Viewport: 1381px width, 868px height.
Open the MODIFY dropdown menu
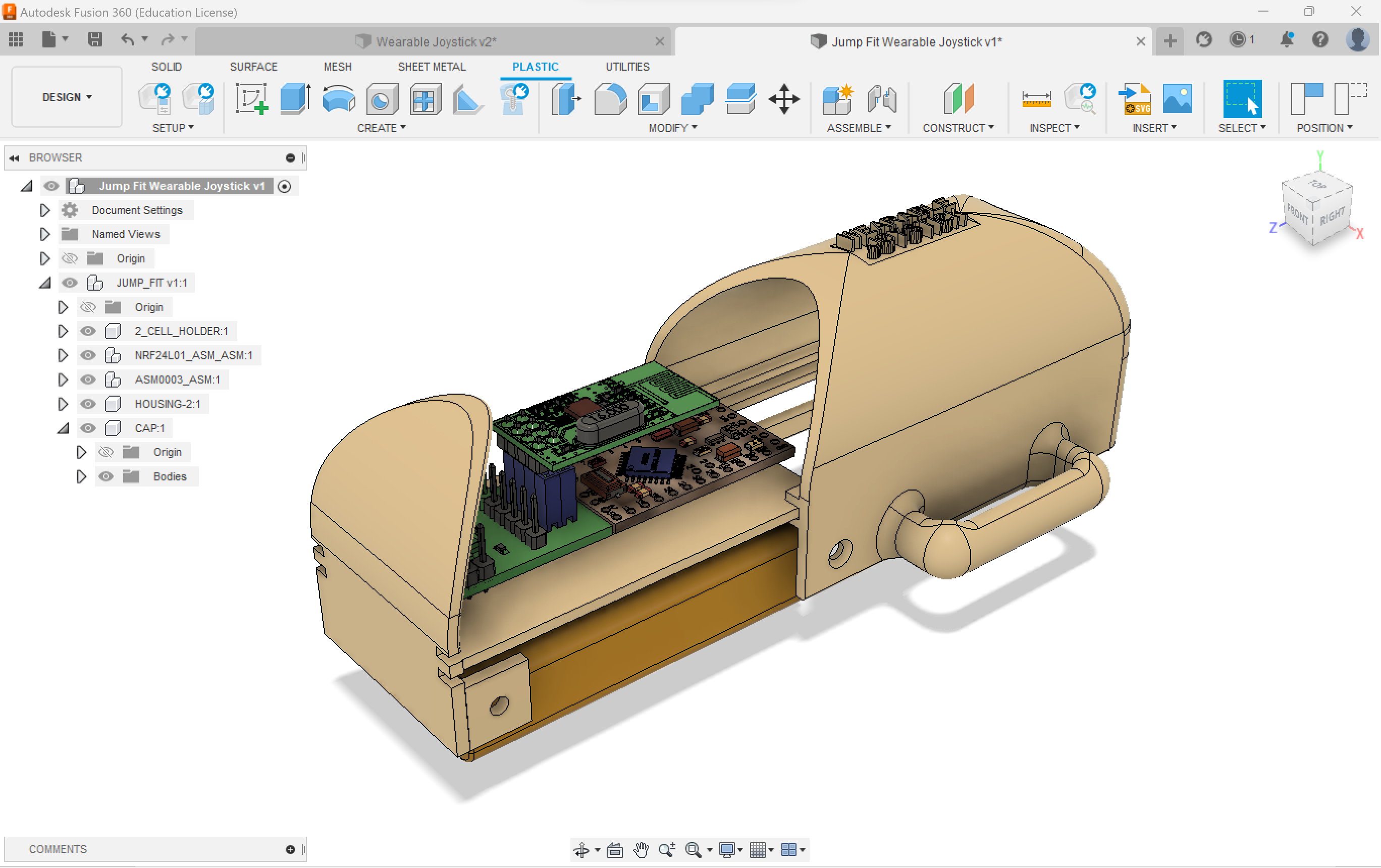672,128
